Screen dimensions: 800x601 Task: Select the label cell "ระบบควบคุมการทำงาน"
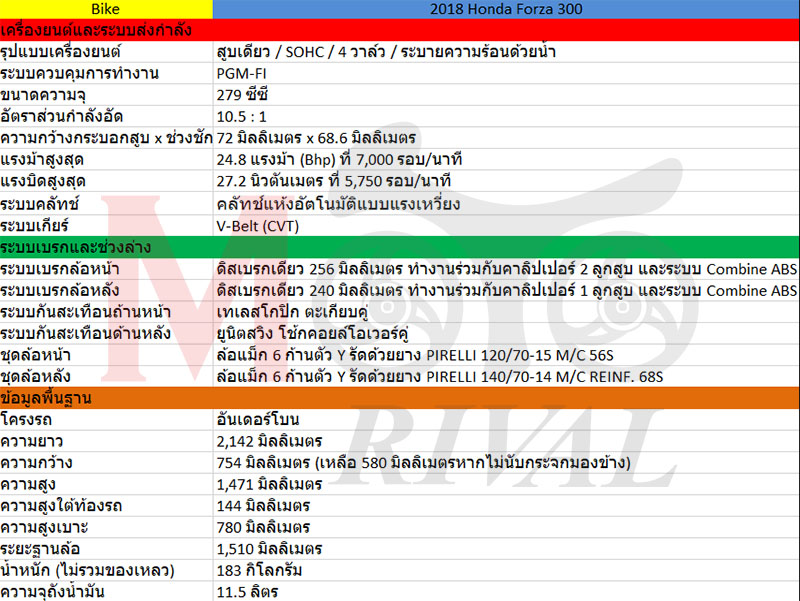tap(106, 73)
